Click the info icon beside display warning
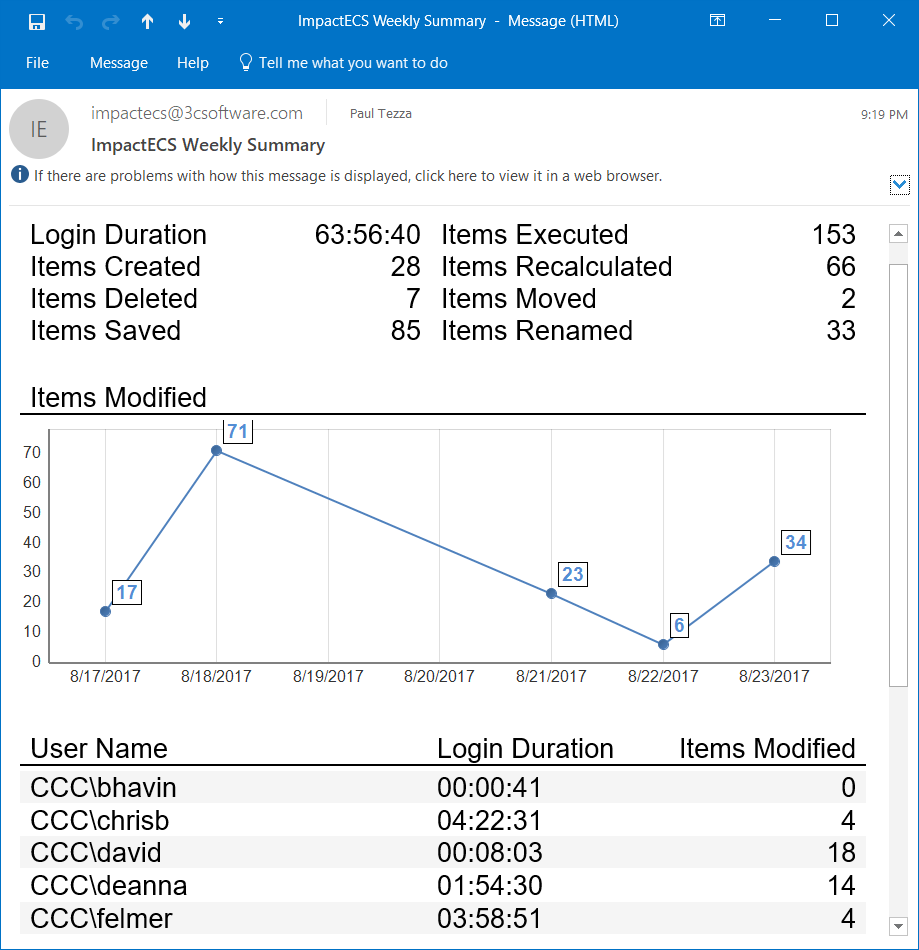Viewport: 919px width, 950px height. click(20, 174)
